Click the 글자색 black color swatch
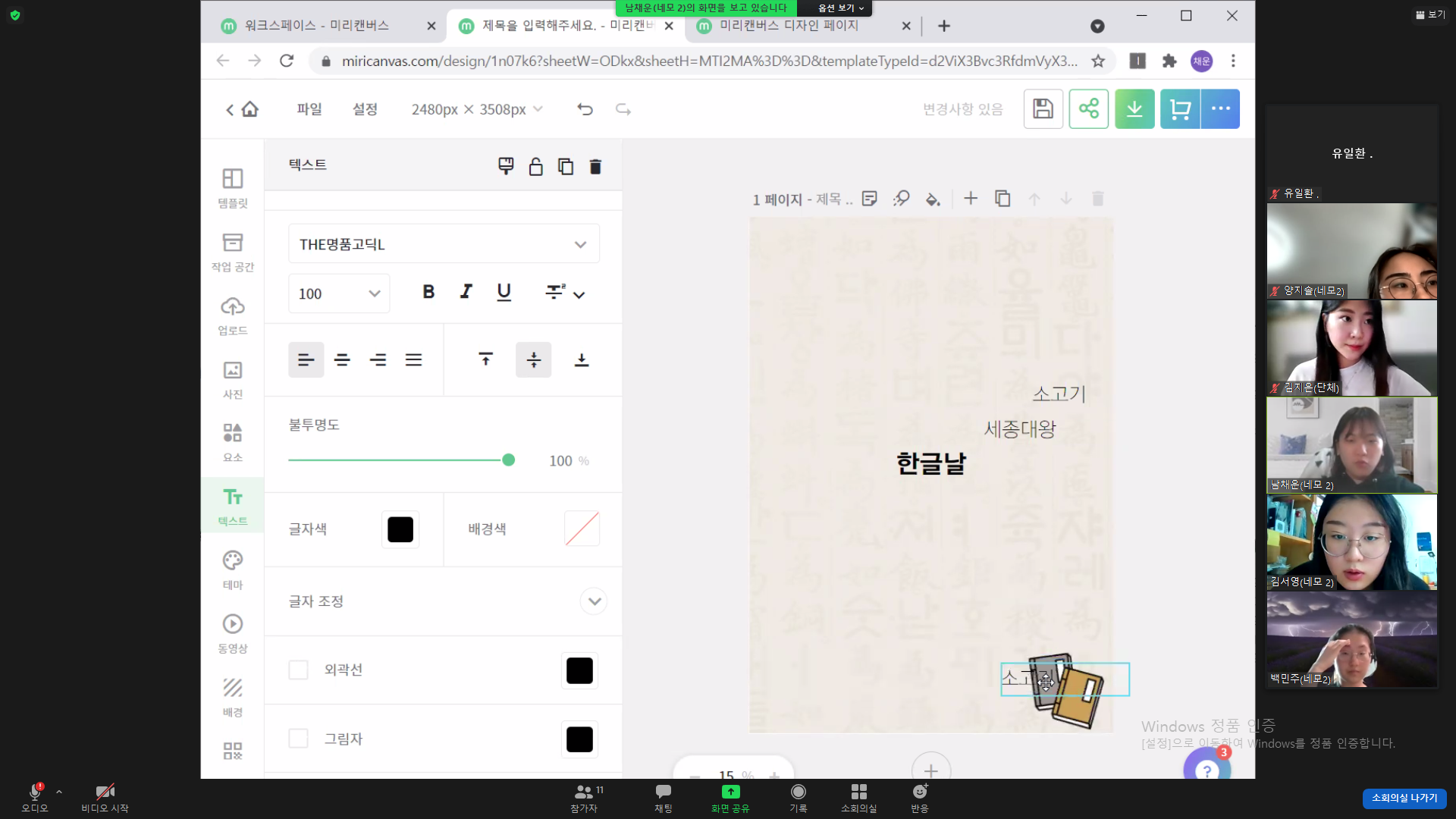The height and width of the screenshot is (819, 1456). click(400, 529)
